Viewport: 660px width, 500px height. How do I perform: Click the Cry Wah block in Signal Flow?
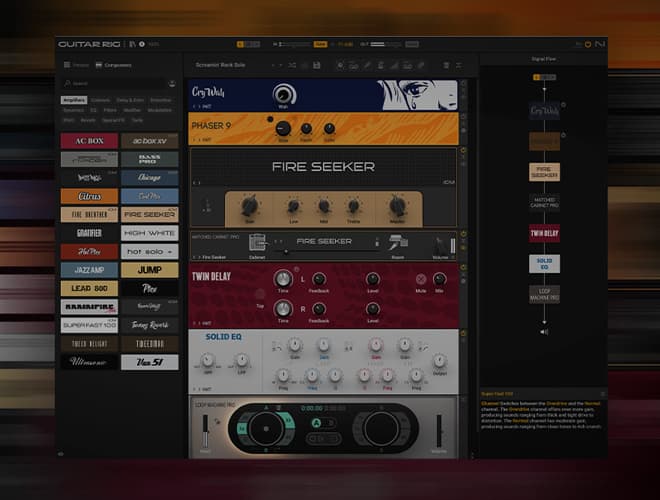[x=544, y=111]
